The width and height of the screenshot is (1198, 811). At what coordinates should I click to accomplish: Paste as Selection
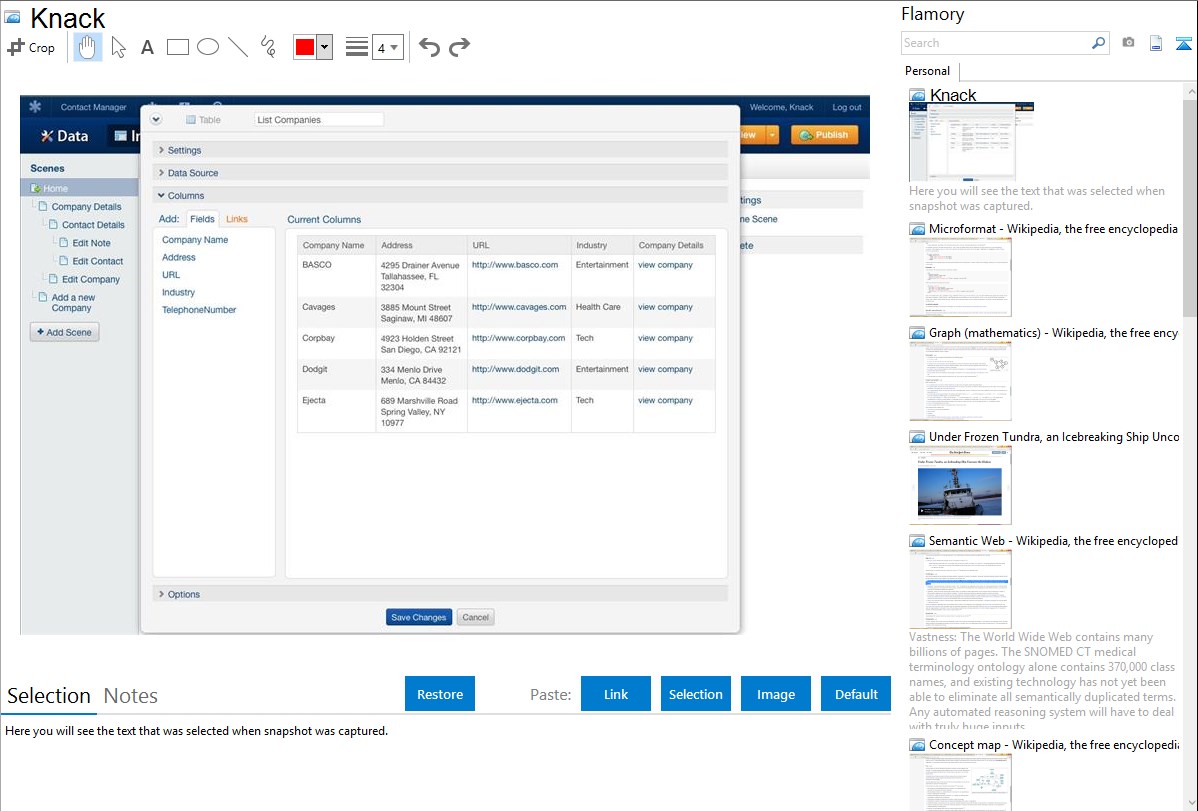pos(695,694)
